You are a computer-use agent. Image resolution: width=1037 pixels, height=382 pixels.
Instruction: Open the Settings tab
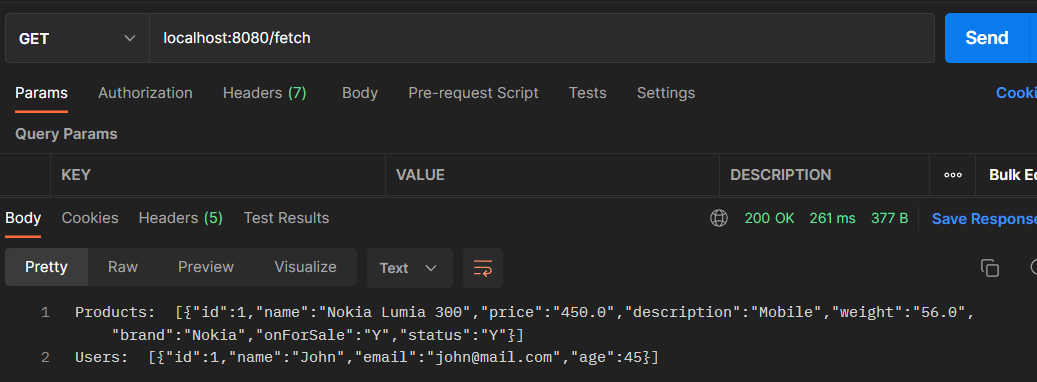[666, 93]
